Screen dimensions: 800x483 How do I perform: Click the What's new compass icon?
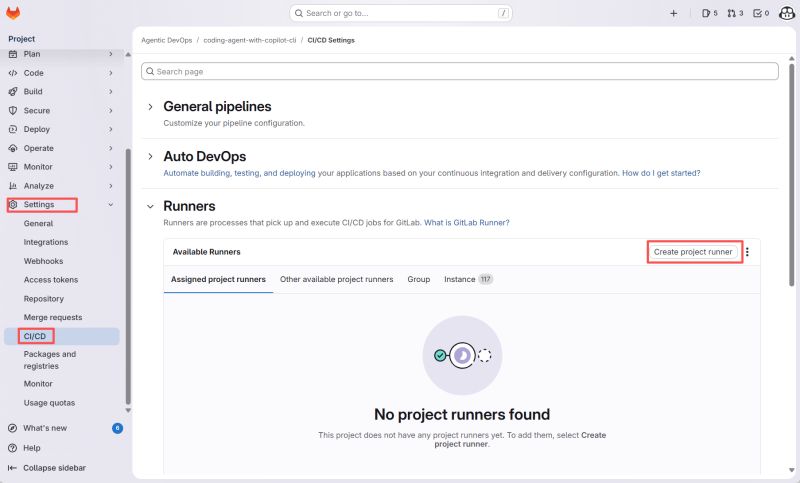(12, 428)
